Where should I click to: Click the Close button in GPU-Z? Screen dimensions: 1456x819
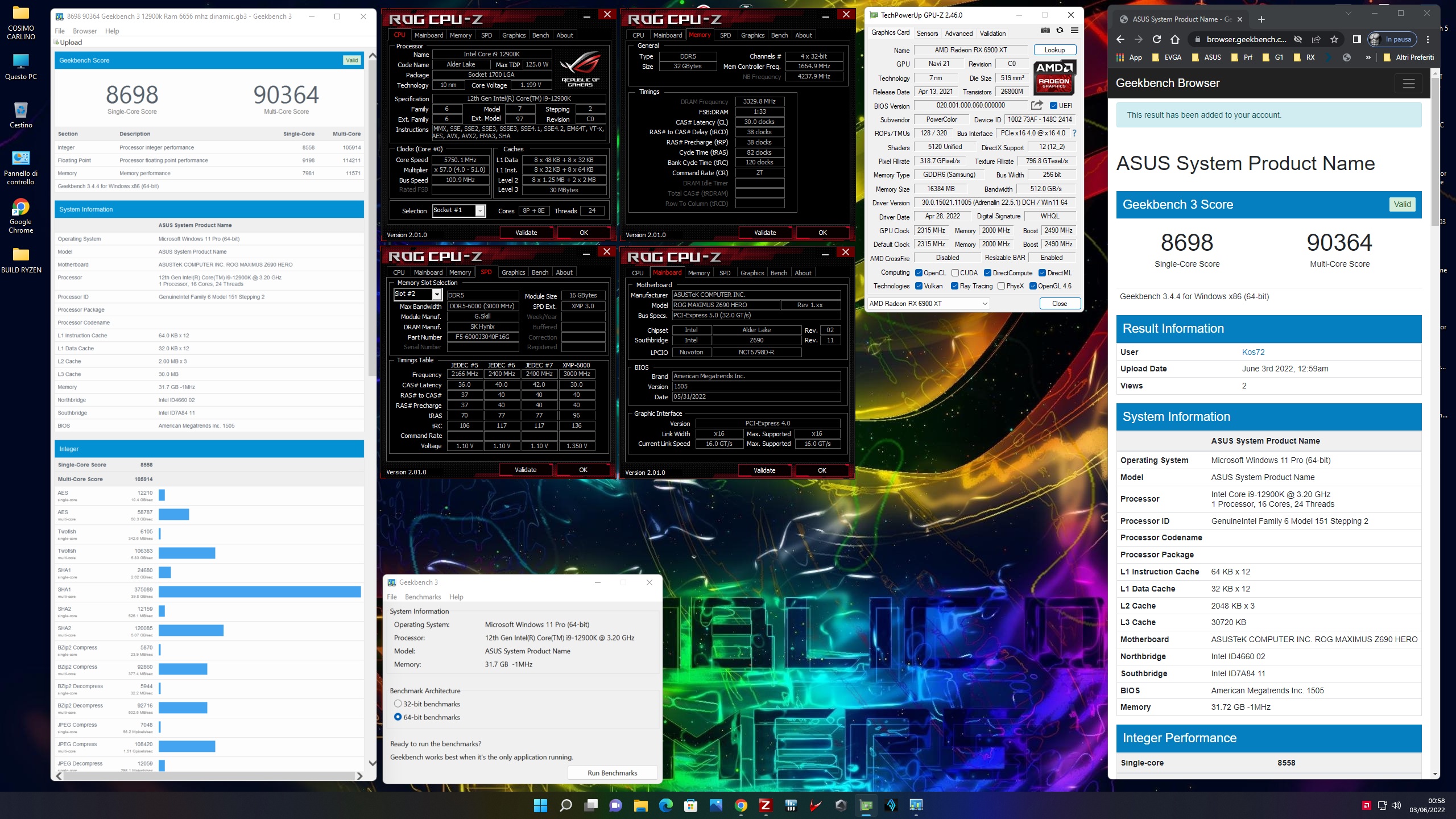click(1060, 304)
